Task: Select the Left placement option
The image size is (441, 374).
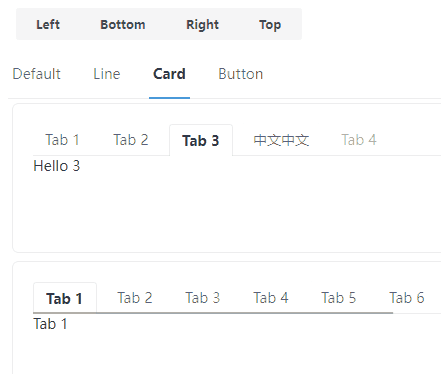Action: click(x=48, y=24)
